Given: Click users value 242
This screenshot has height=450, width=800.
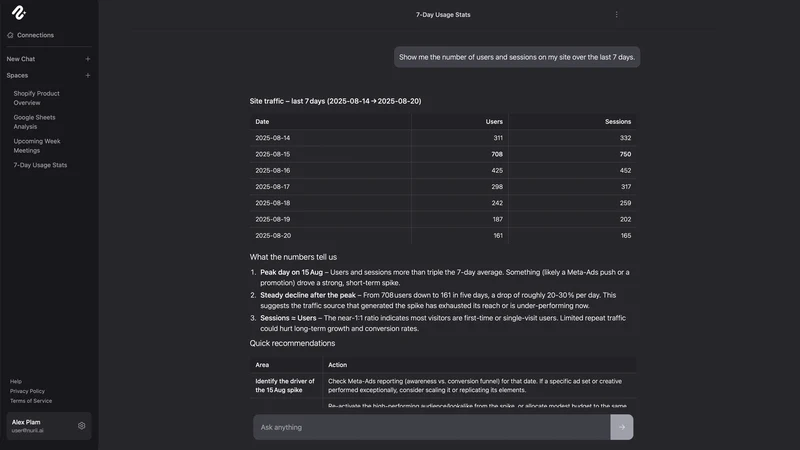Looking at the screenshot, I should (497, 203).
